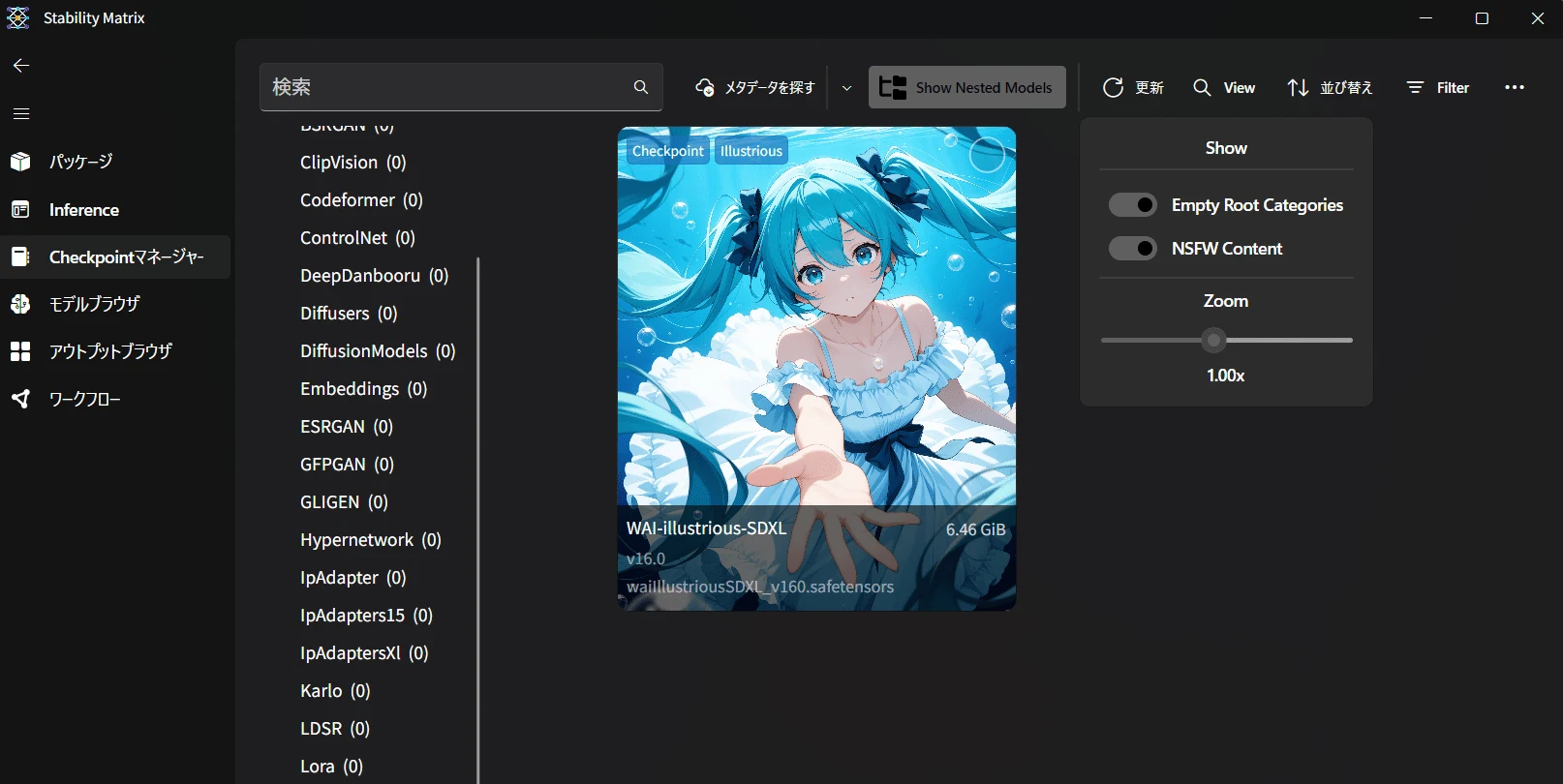
Task: Click the 並び替え sort arrows icon
Action: coord(1298,87)
